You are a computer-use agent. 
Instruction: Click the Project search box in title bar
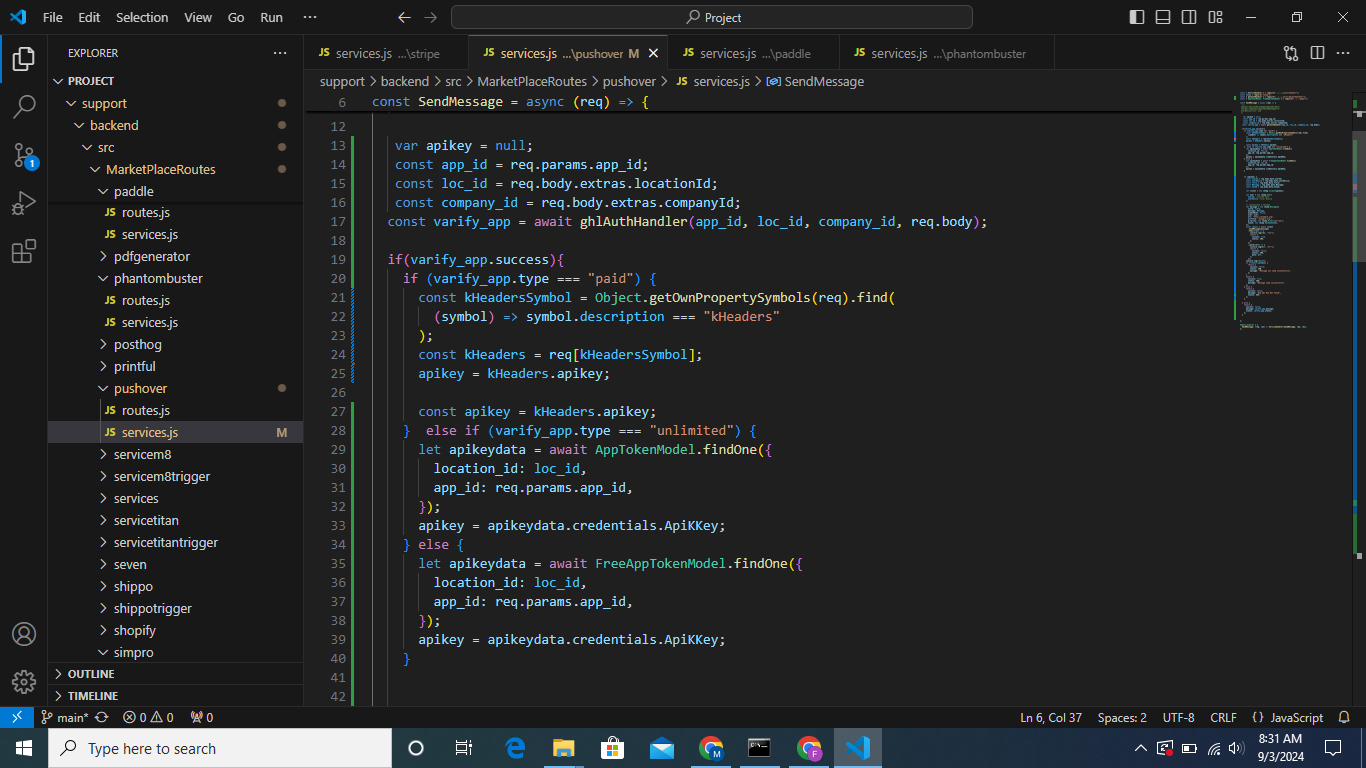712,17
